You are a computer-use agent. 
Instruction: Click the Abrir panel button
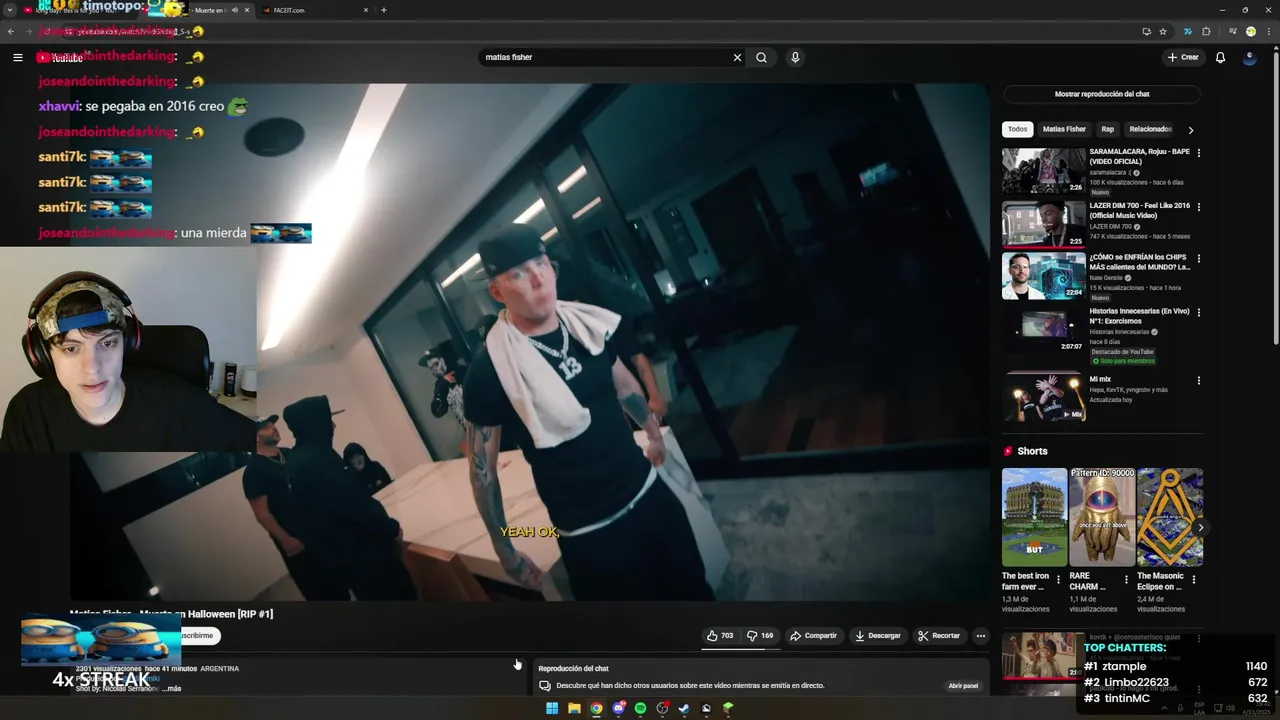(963, 686)
